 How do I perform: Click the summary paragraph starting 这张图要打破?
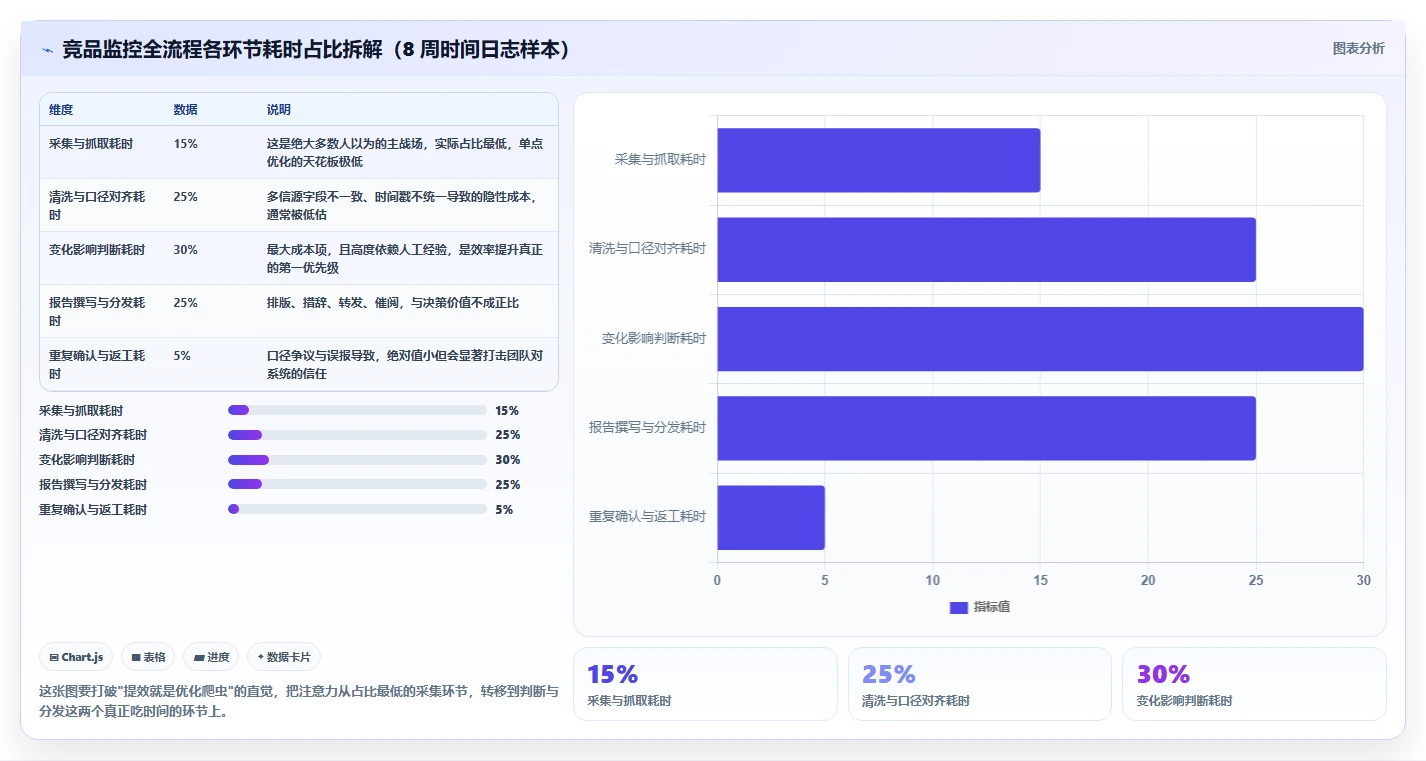coord(299,702)
